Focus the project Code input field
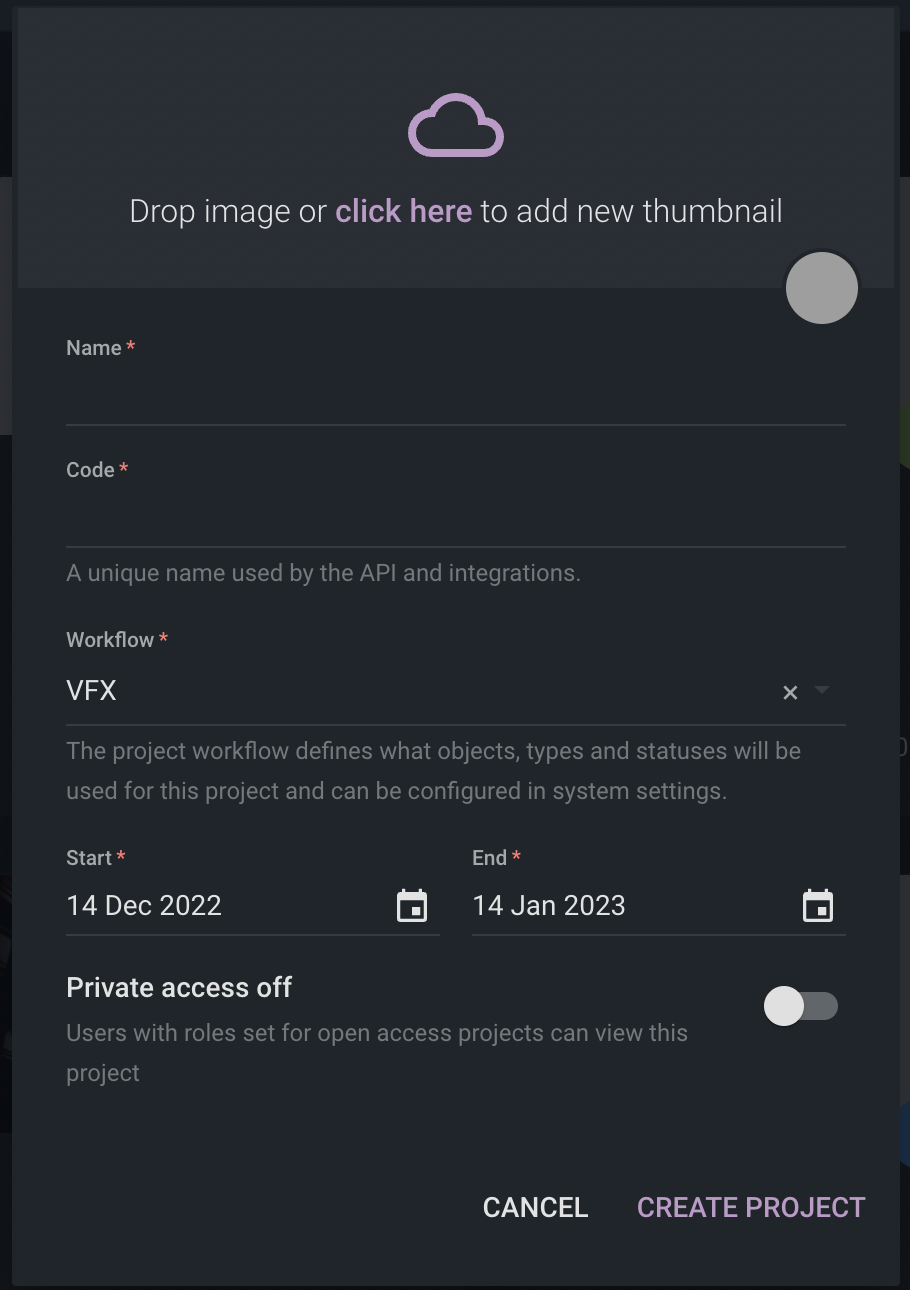Screen dimensions: 910x1290 pyautogui.click(x=456, y=518)
